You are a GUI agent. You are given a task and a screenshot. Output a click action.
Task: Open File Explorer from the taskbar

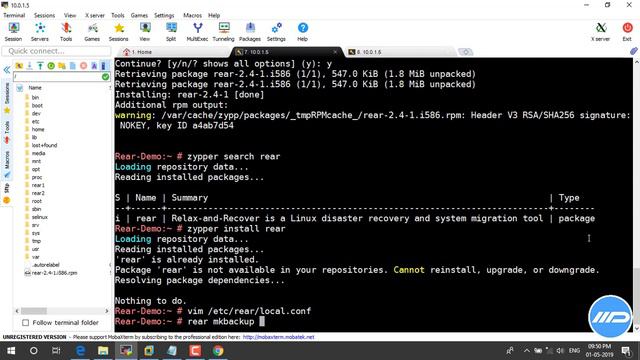point(103,351)
